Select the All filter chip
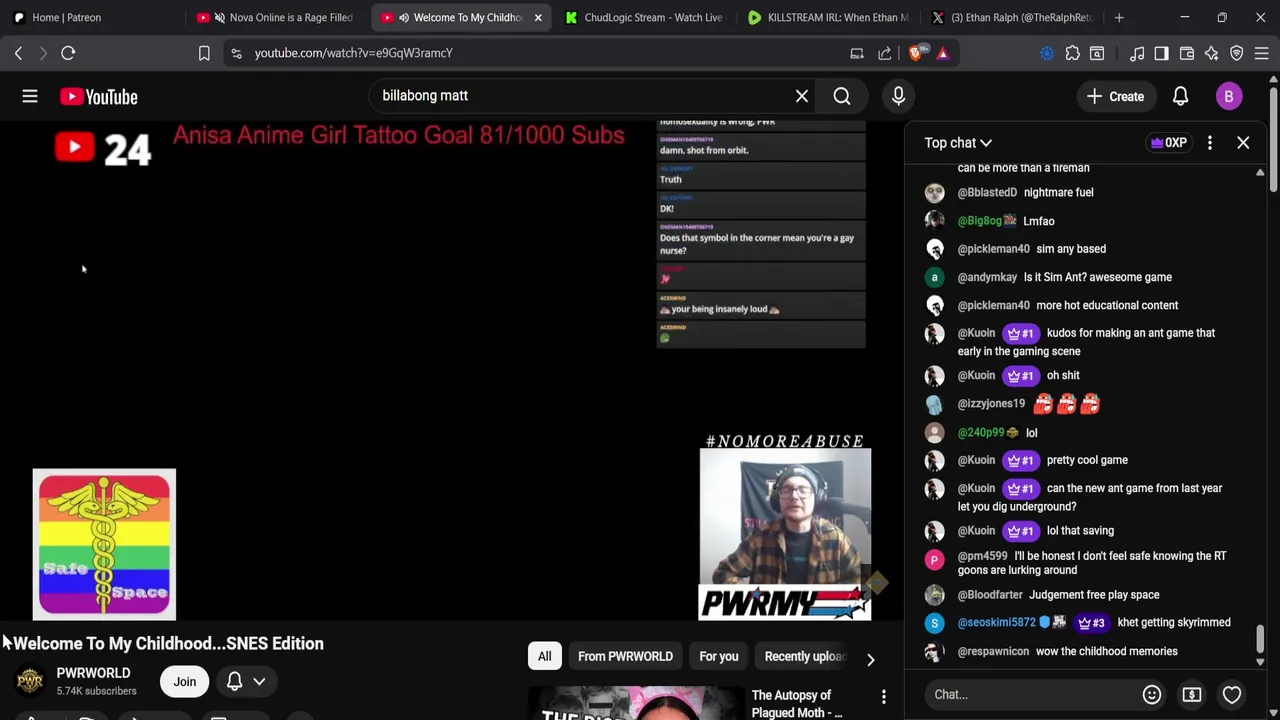The height and width of the screenshot is (720, 1280). [x=544, y=657]
